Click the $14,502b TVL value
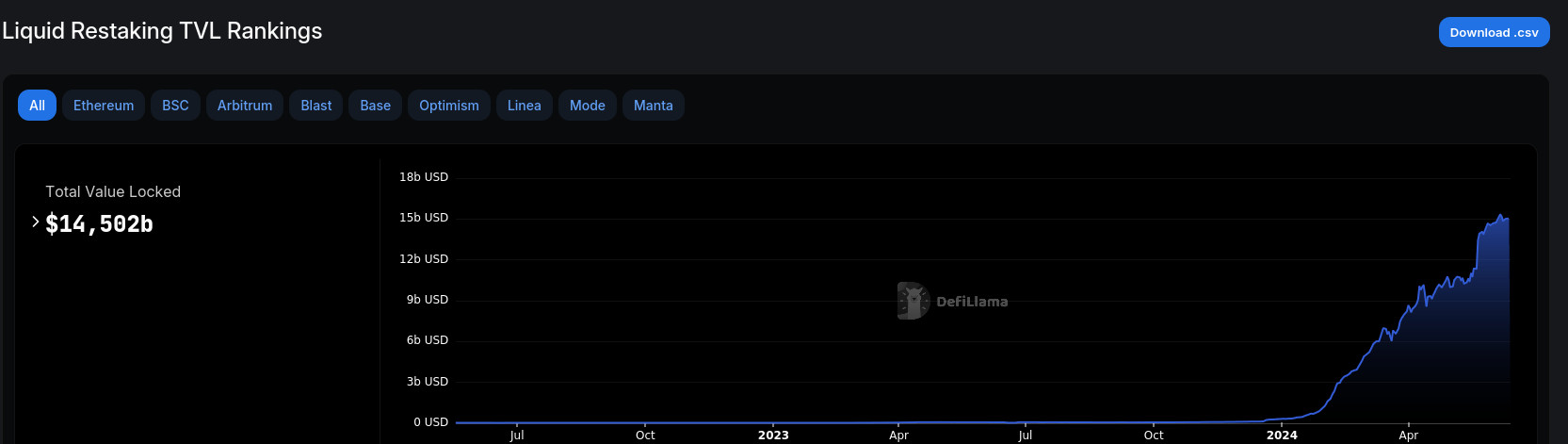 (x=100, y=224)
